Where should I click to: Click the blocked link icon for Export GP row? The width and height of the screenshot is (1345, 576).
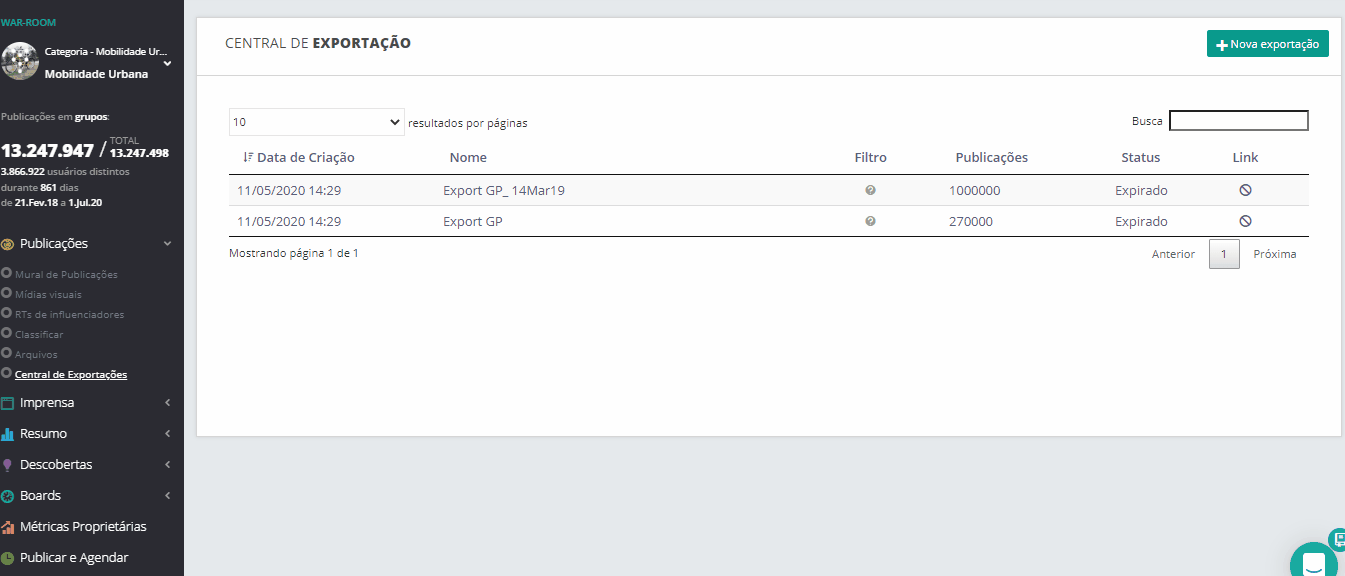pos(1245,221)
